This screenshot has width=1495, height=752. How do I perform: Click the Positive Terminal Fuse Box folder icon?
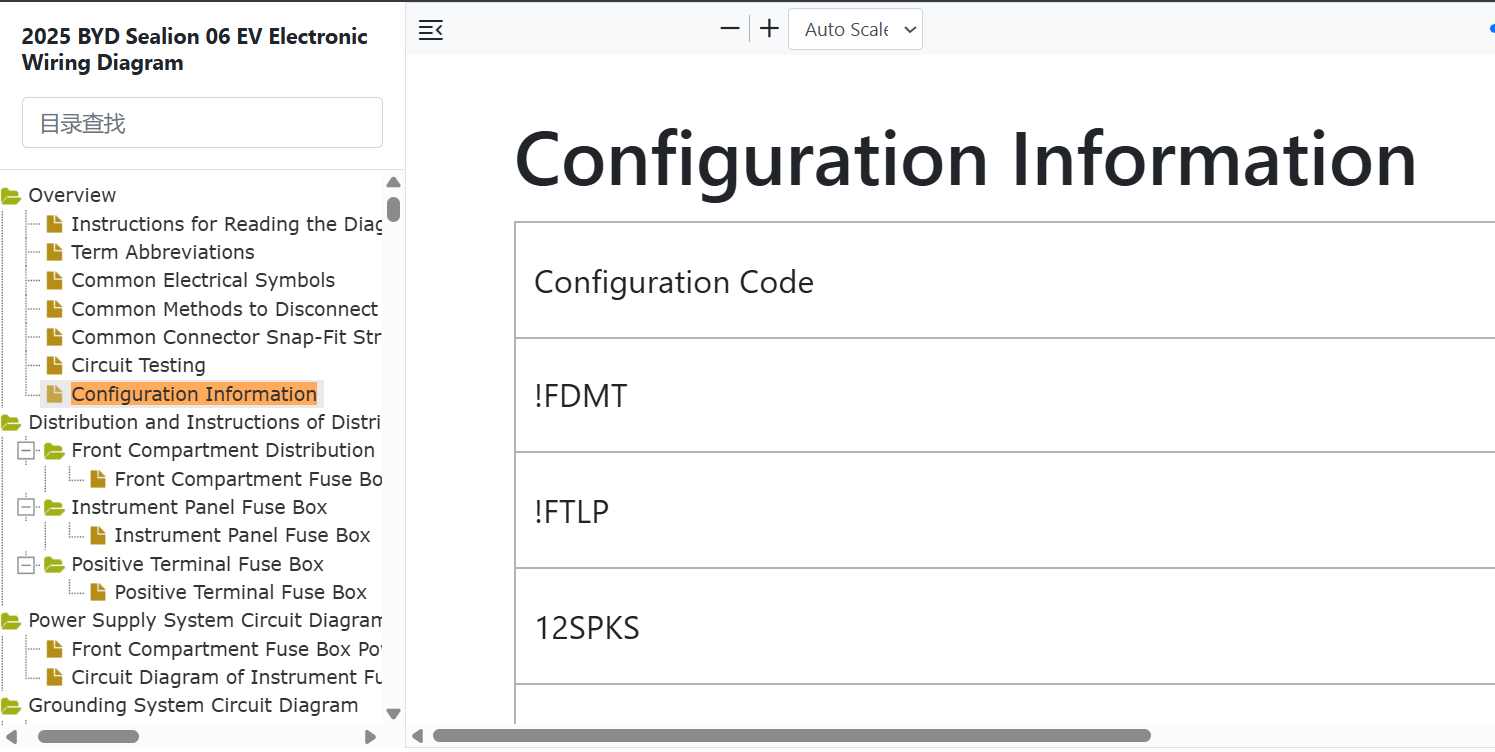(x=54, y=565)
